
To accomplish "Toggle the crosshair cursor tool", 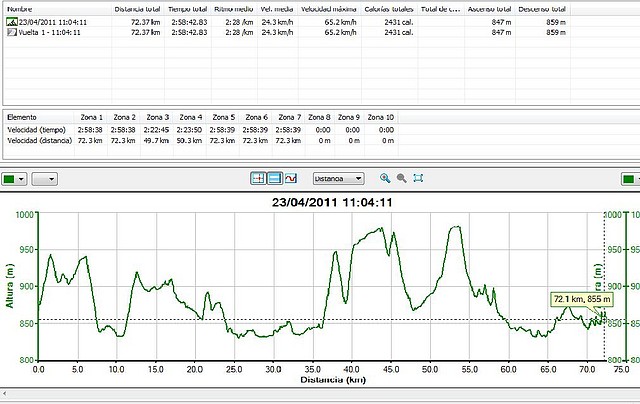I will point(258,178).
